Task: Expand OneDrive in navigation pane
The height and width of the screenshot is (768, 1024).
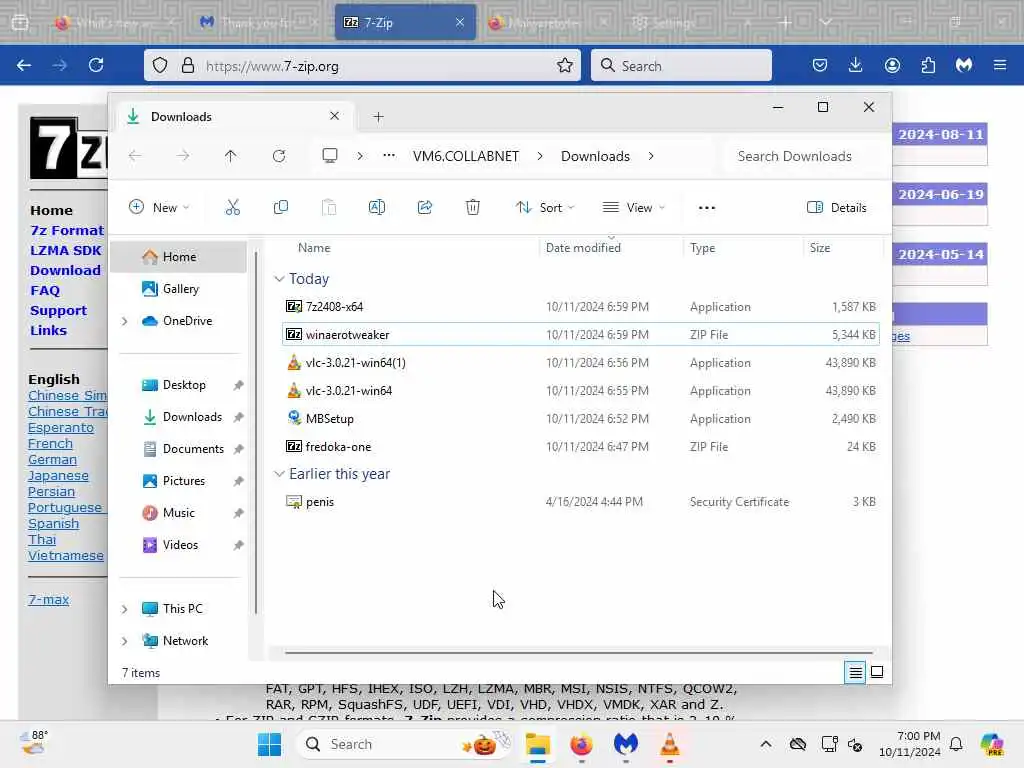Action: coord(125,321)
